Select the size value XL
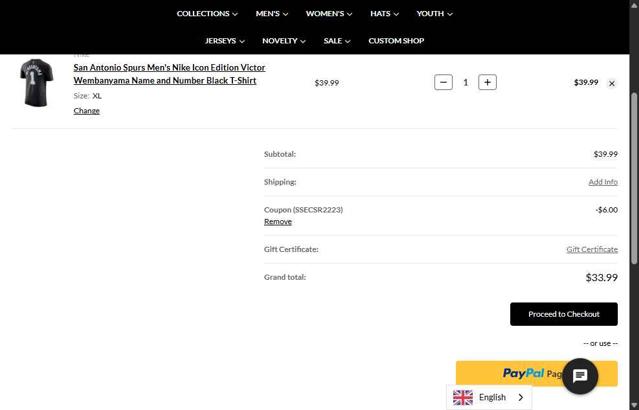The image size is (639, 410). [97, 96]
